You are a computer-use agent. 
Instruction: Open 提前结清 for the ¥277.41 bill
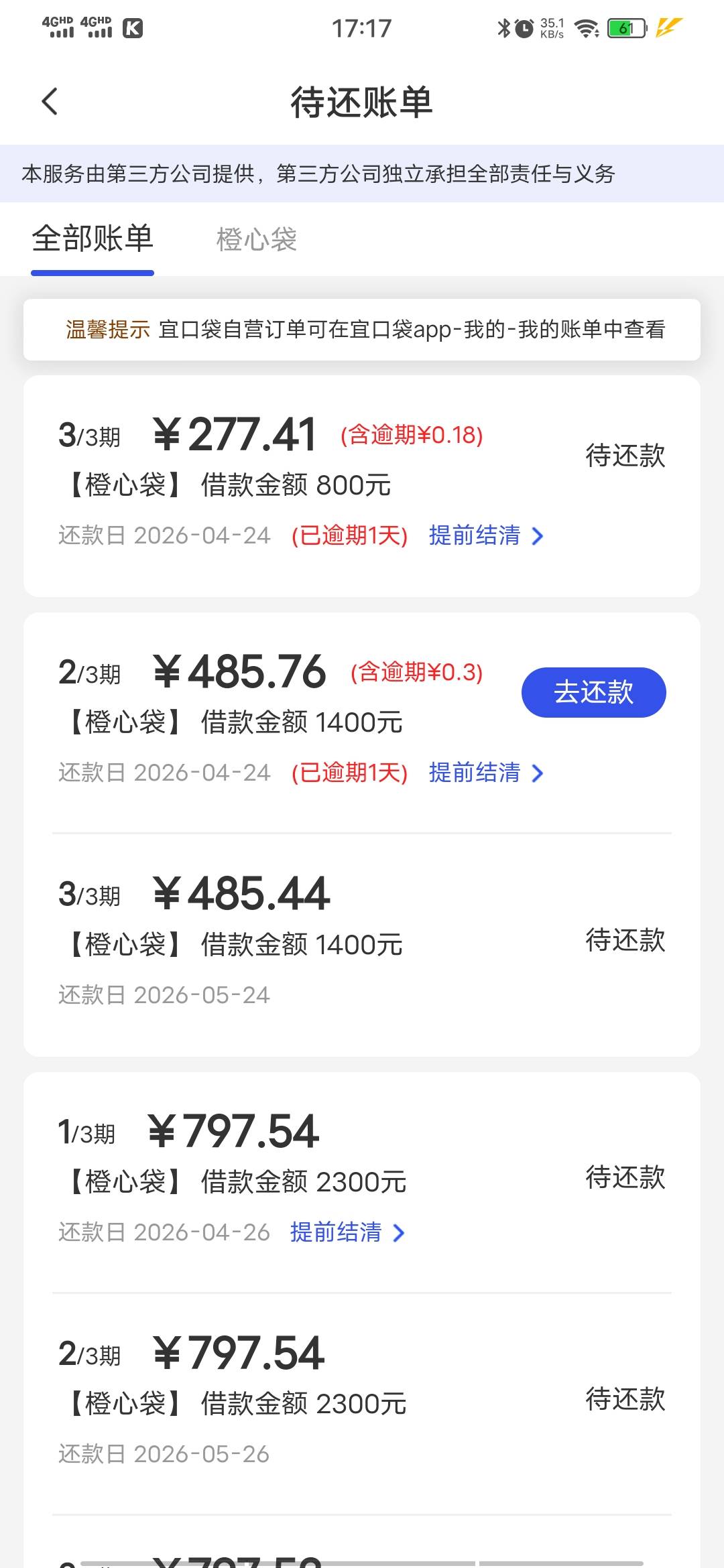coord(485,535)
